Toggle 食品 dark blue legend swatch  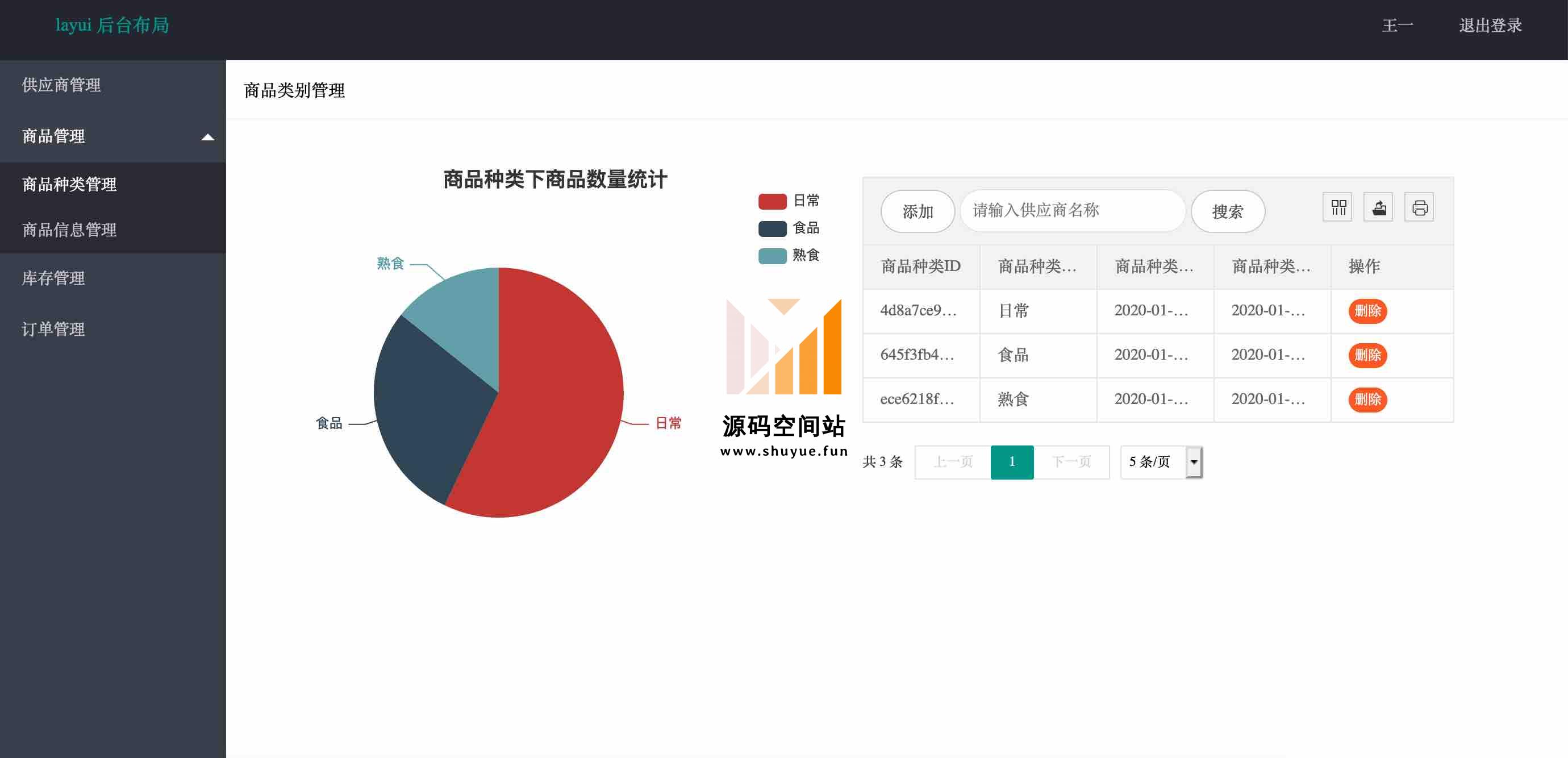[773, 228]
